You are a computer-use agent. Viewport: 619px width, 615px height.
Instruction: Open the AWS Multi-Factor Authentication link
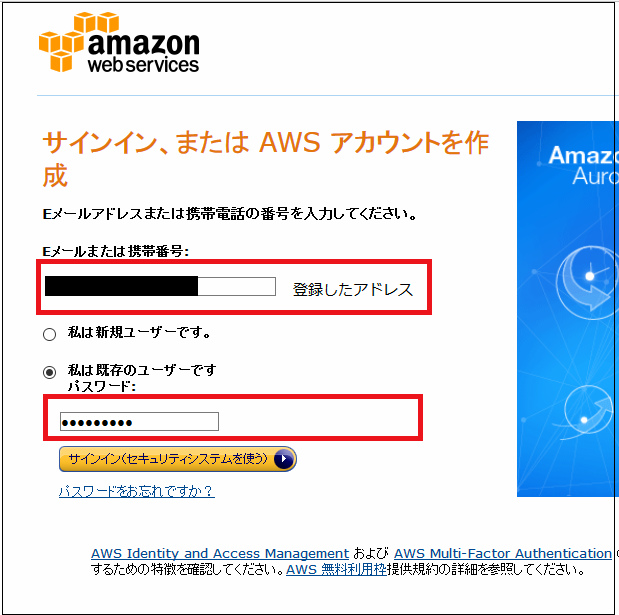click(503, 553)
